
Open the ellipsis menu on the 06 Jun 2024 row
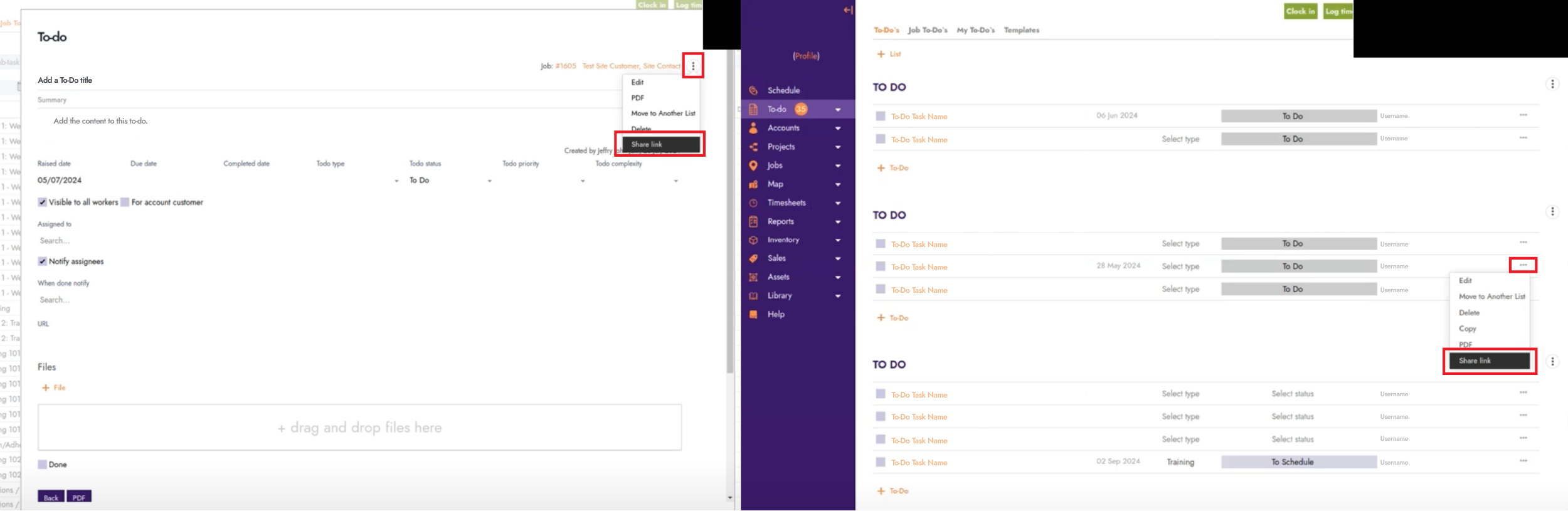pos(1523,115)
